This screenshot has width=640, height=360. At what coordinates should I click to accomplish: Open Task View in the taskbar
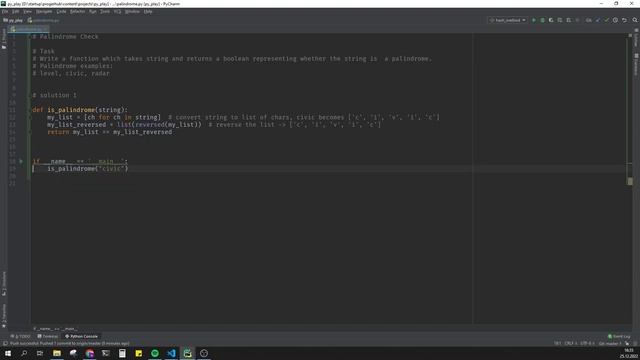(x=40, y=353)
